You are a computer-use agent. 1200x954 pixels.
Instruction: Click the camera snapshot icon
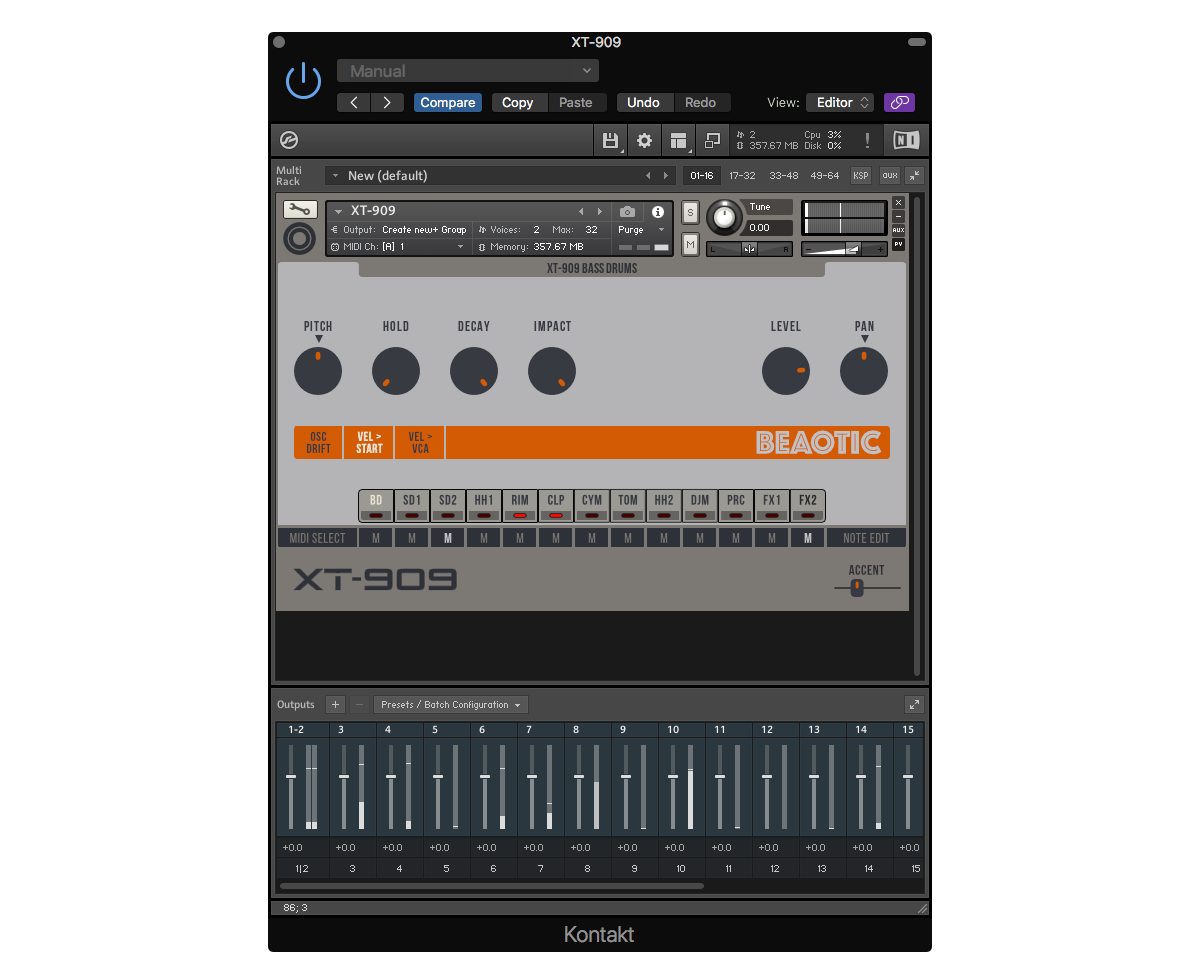(x=627, y=212)
